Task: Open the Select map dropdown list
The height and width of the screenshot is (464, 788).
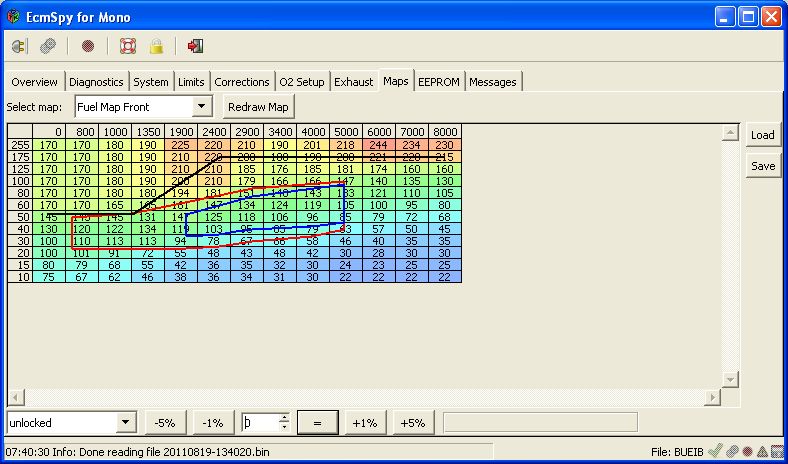Action: 203,106
